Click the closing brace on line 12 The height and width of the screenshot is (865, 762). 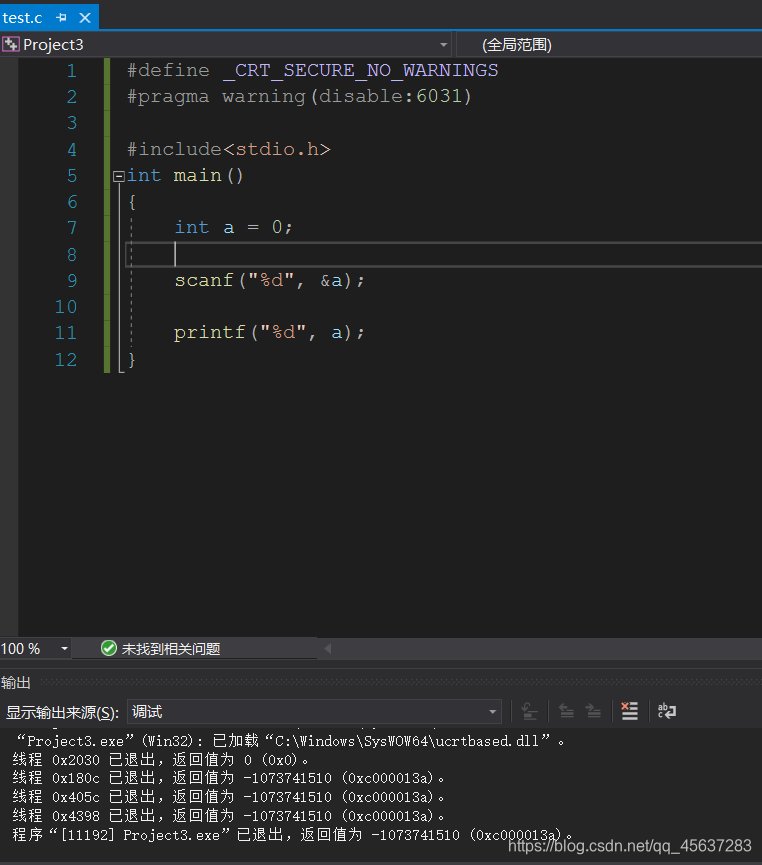[131, 360]
